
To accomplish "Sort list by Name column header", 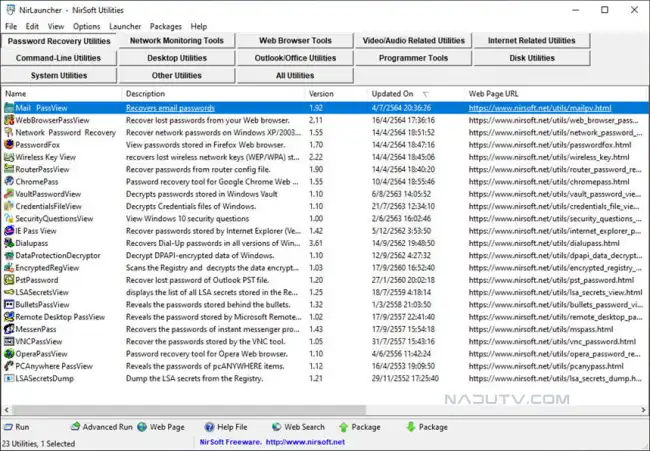I will (62, 94).
